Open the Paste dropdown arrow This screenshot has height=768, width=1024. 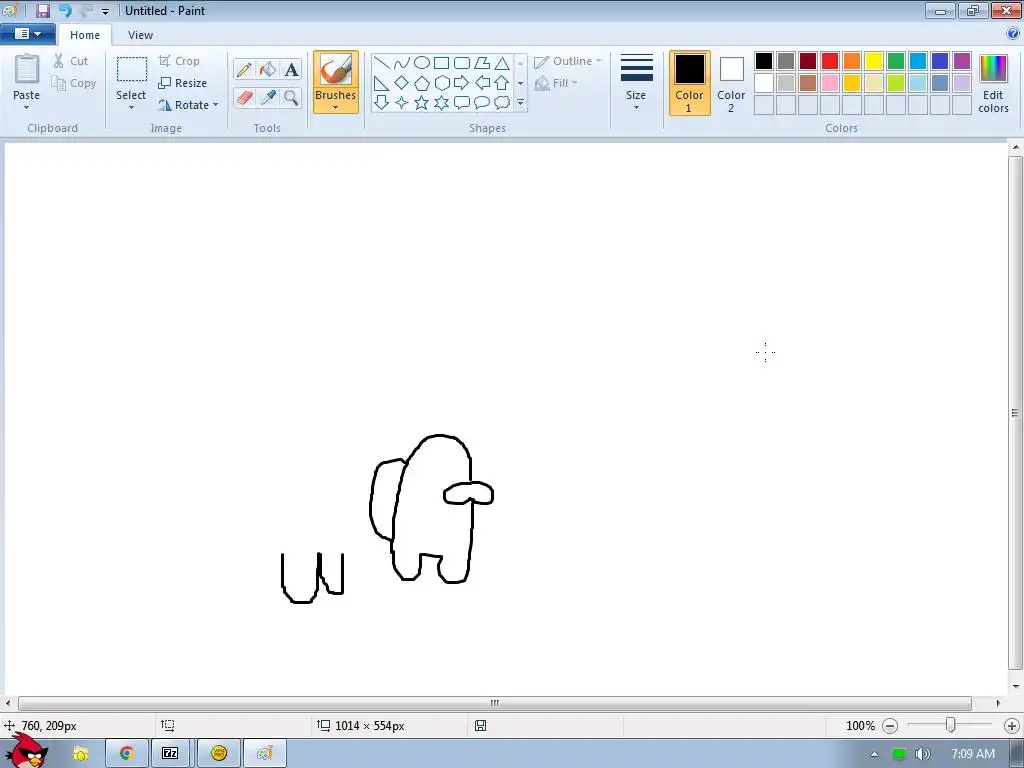click(26, 107)
